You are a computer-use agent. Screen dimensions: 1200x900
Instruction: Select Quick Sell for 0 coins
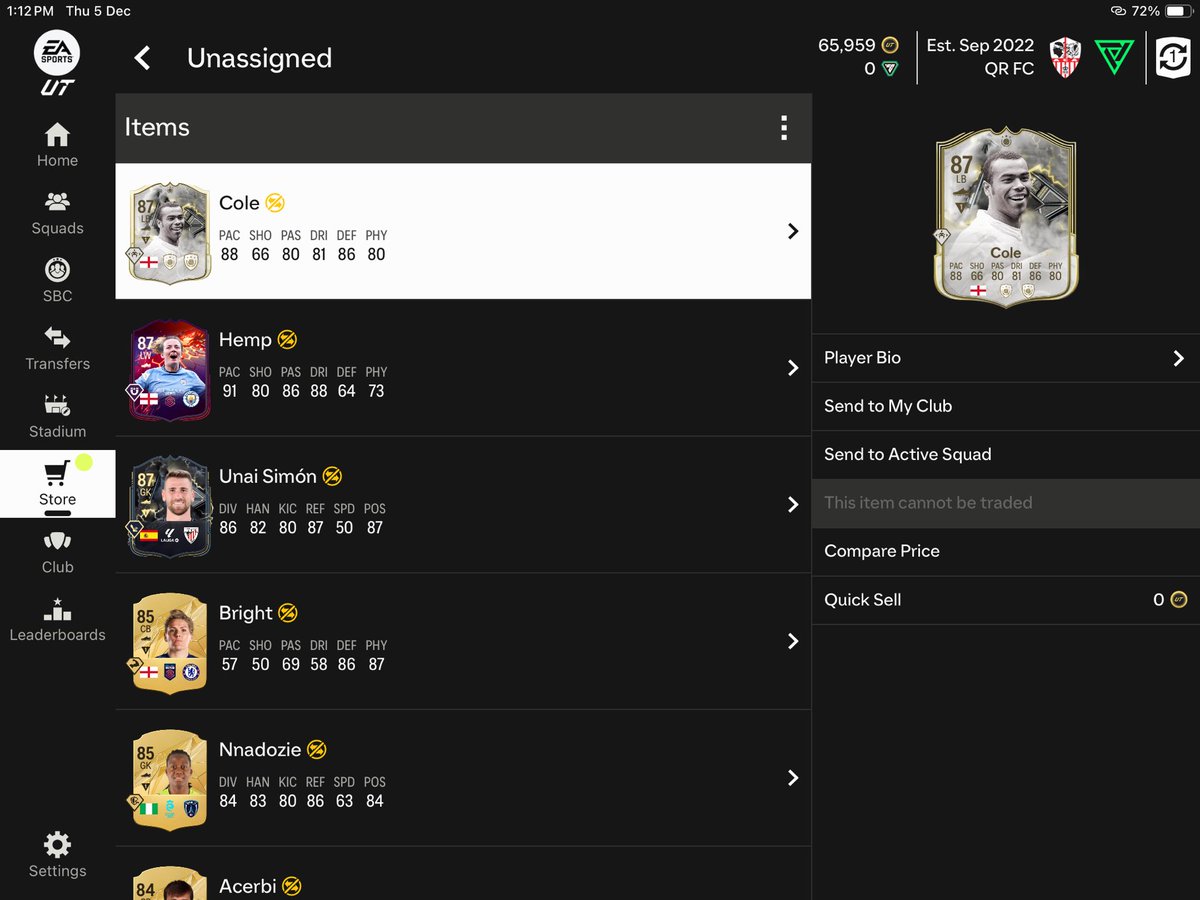[1005, 600]
